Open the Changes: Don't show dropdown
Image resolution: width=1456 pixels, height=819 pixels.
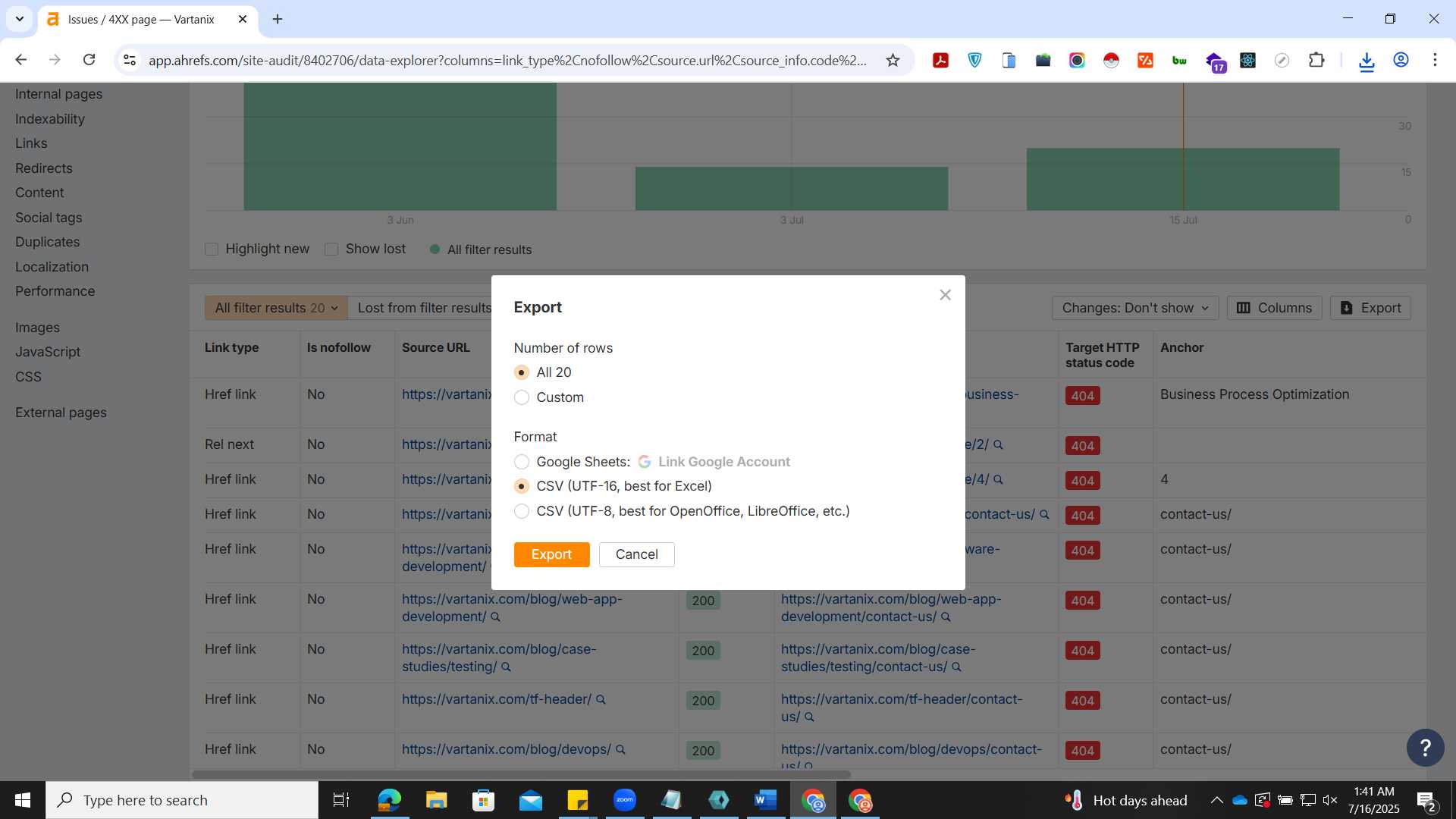pos(1135,308)
